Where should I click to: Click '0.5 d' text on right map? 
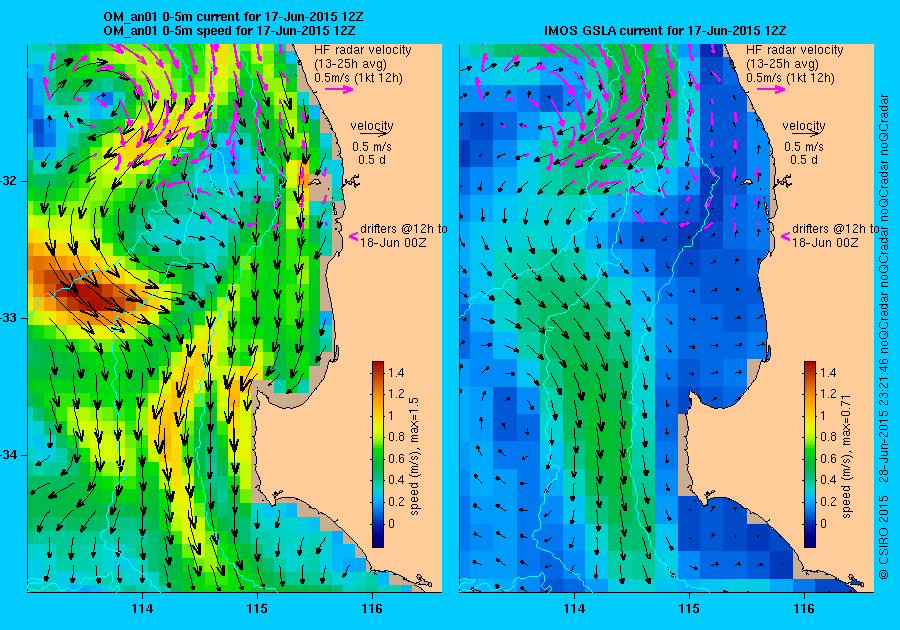click(x=804, y=160)
